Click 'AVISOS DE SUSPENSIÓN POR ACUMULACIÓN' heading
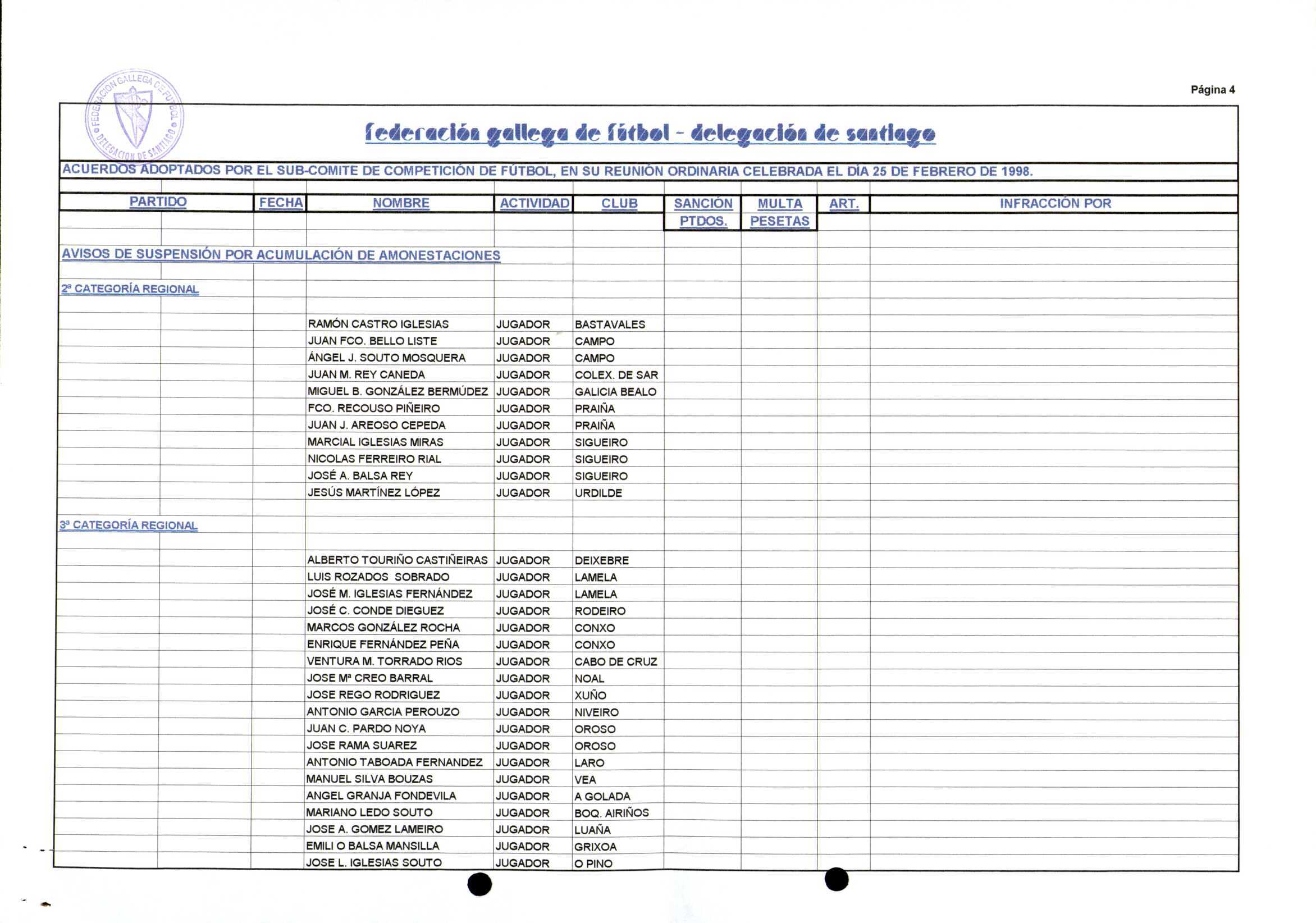This screenshot has height=923, width=1316. (281, 255)
